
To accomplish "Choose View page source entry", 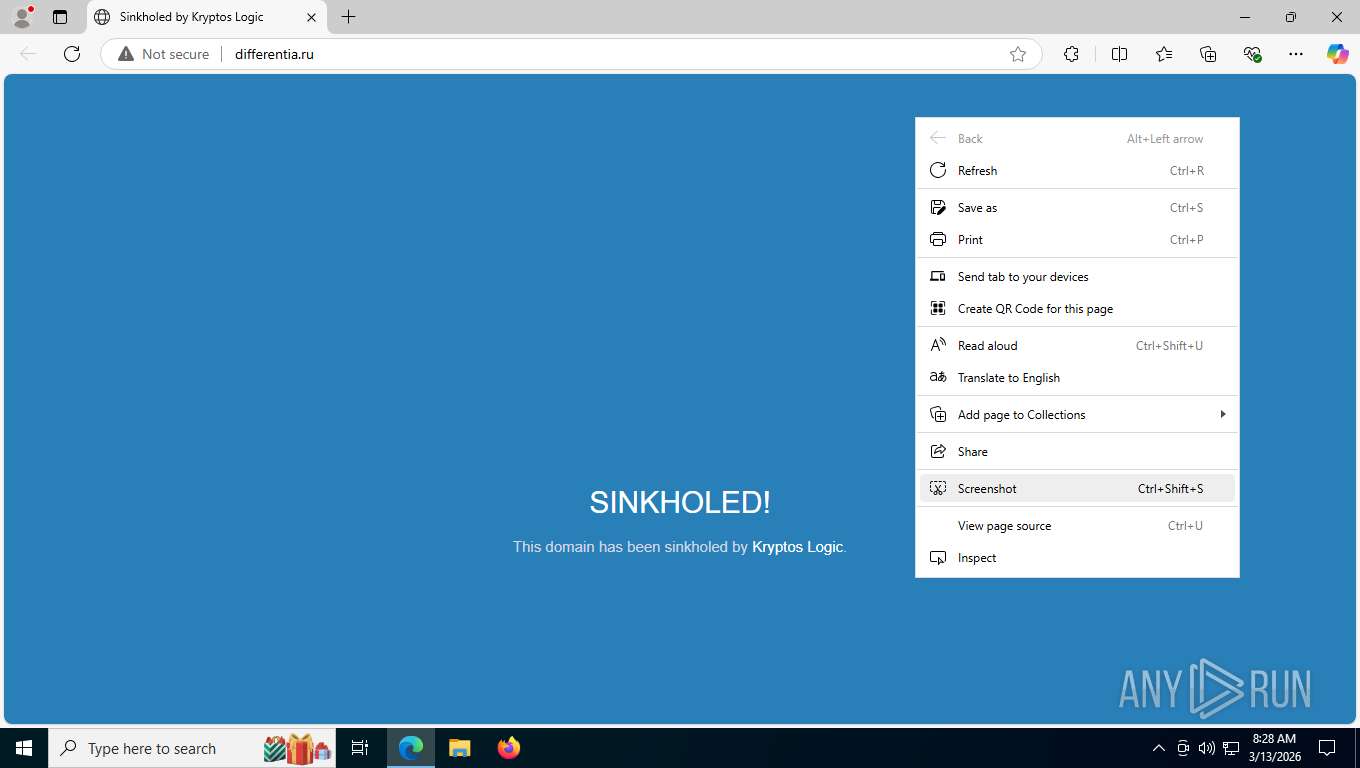I will pyautogui.click(x=1077, y=526).
